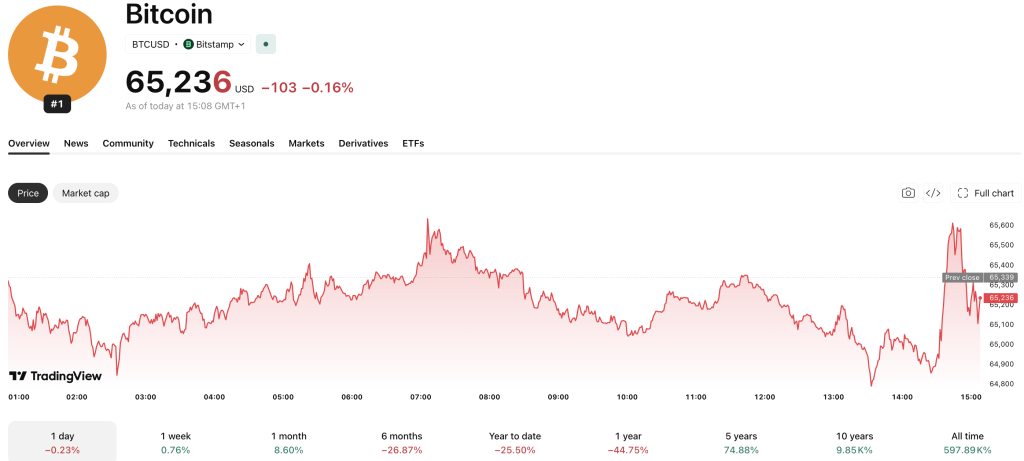Pick the 1 year range
The width and height of the screenshot is (1024, 461).
(x=628, y=443)
